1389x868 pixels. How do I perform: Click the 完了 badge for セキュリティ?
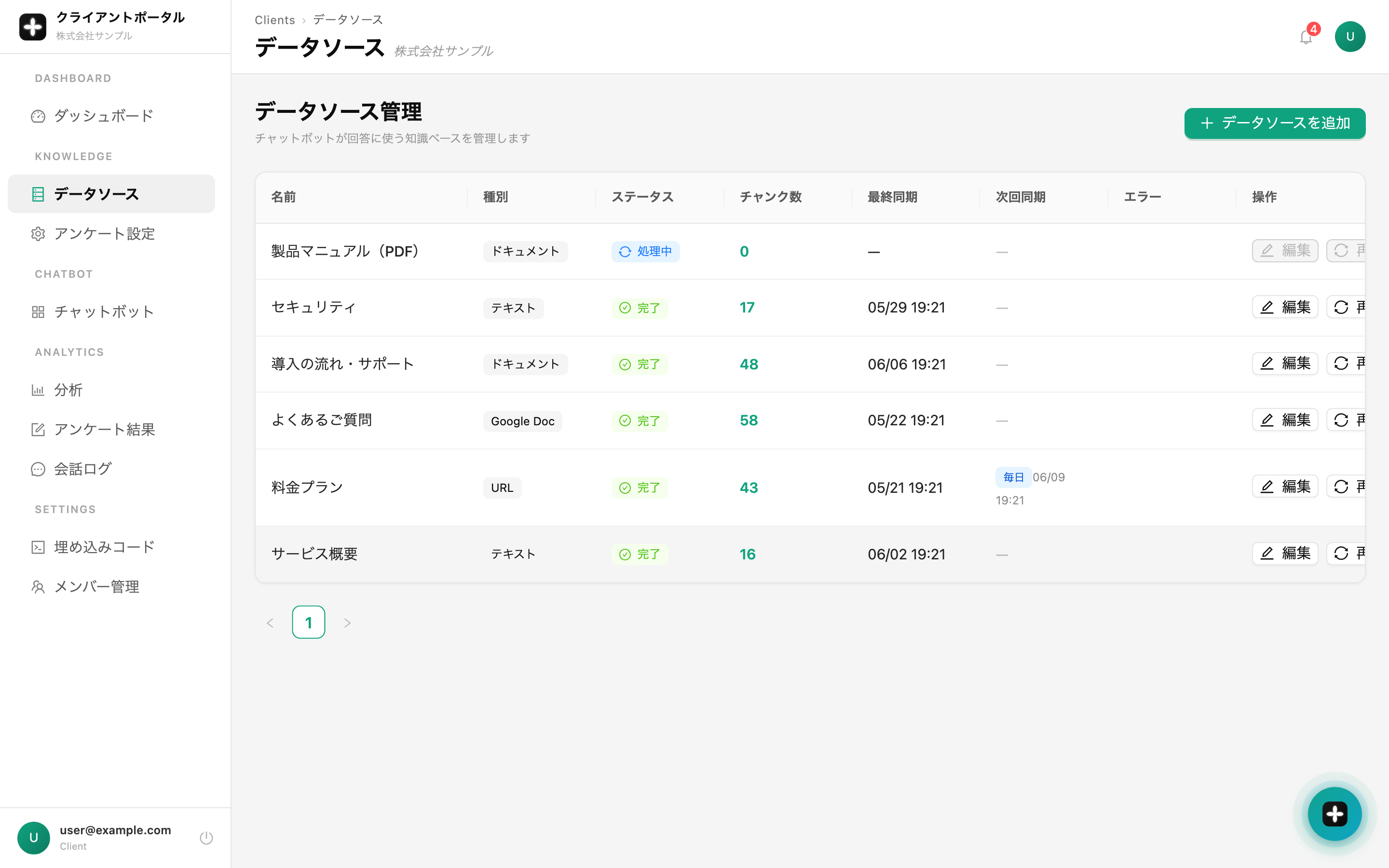[x=640, y=308]
